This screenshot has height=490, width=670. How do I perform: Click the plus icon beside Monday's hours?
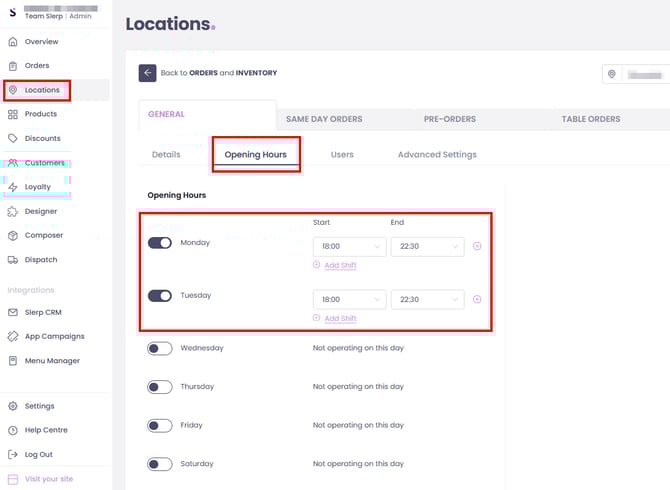[x=477, y=246]
